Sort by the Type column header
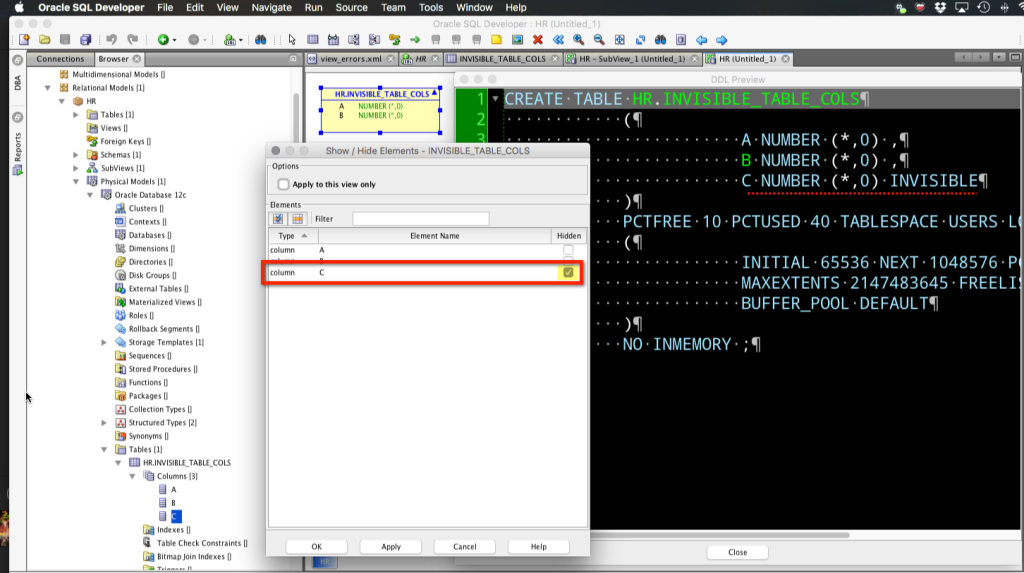Viewport: 1024px width, 573px height. coord(290,236)
